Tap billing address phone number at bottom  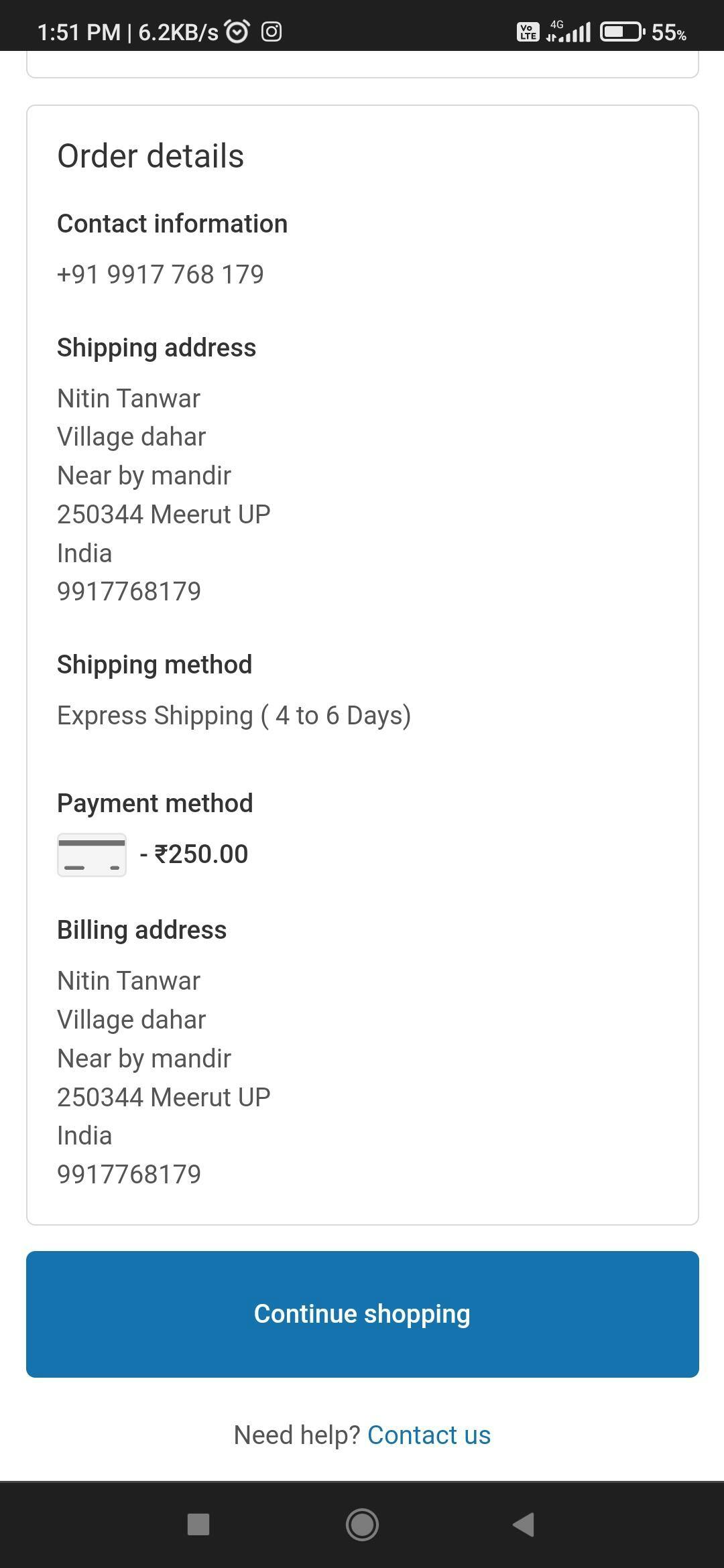click(129, 1175)
